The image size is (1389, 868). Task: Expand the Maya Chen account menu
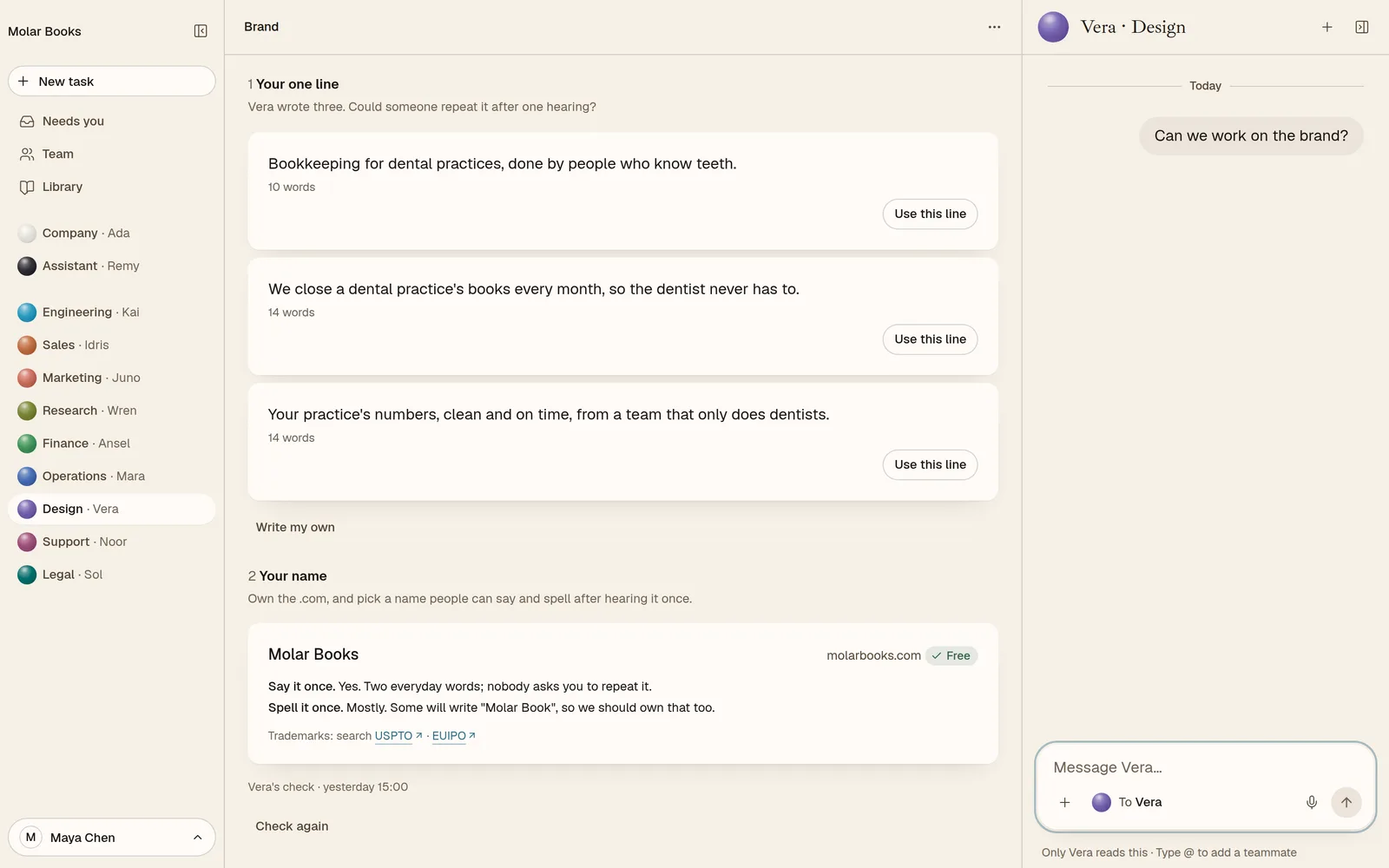tap(111, 838)
